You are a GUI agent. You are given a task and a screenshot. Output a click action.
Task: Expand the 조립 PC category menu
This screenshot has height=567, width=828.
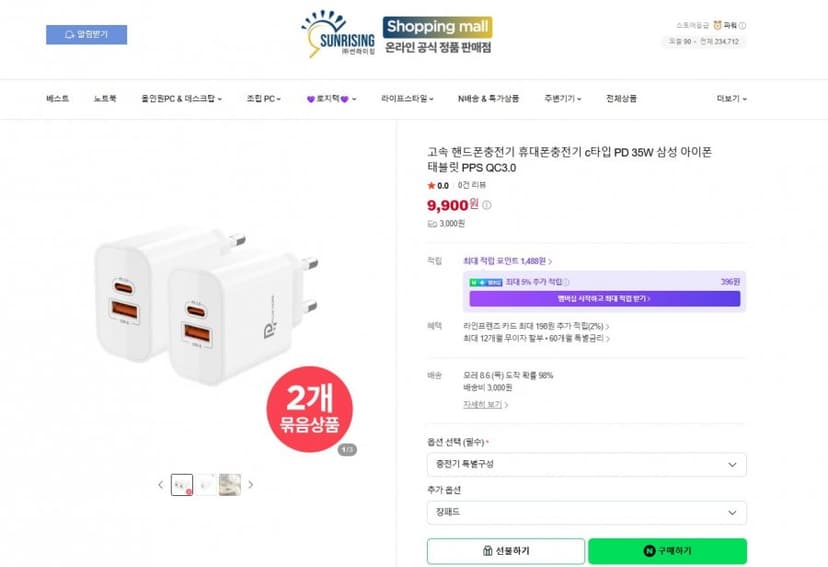264,99
